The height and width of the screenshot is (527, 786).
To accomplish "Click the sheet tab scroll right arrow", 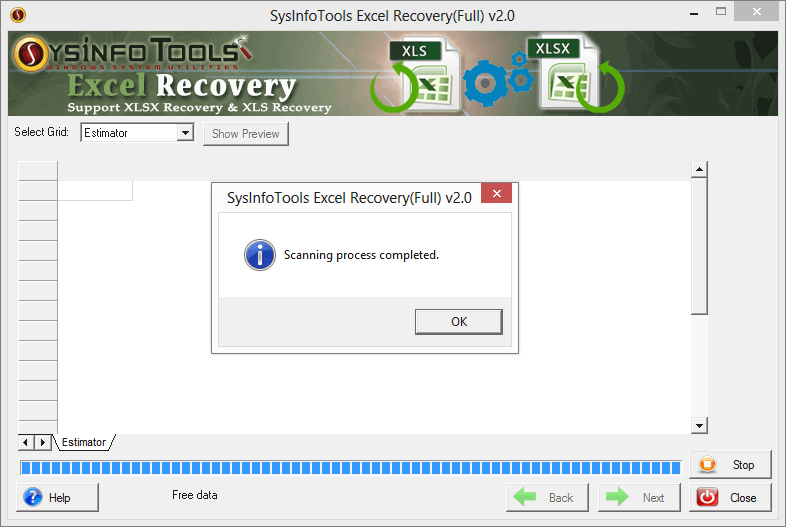I will click(43, 442).
